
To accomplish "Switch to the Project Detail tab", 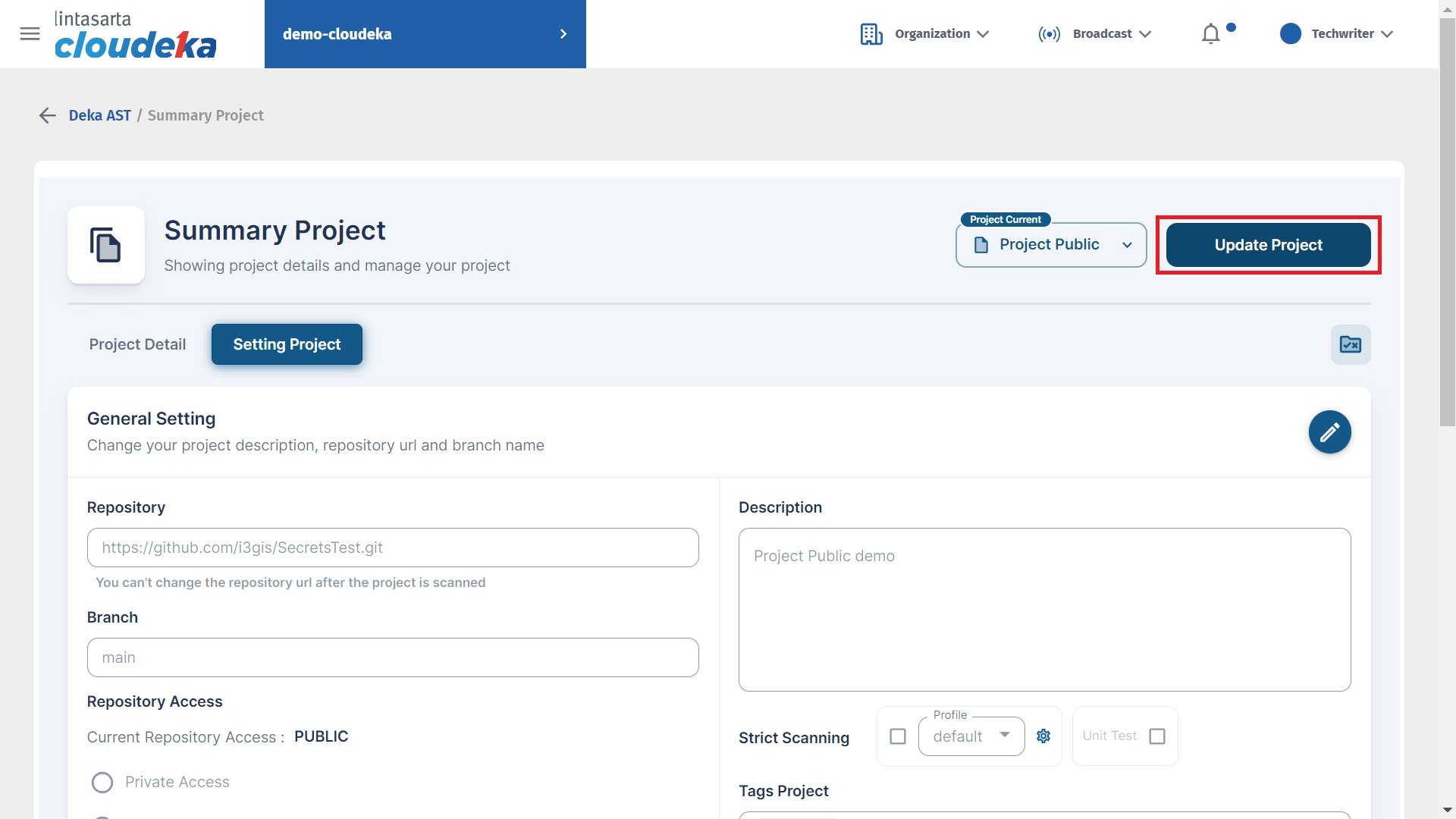I will pyautogui.click(x=137, y=344).
